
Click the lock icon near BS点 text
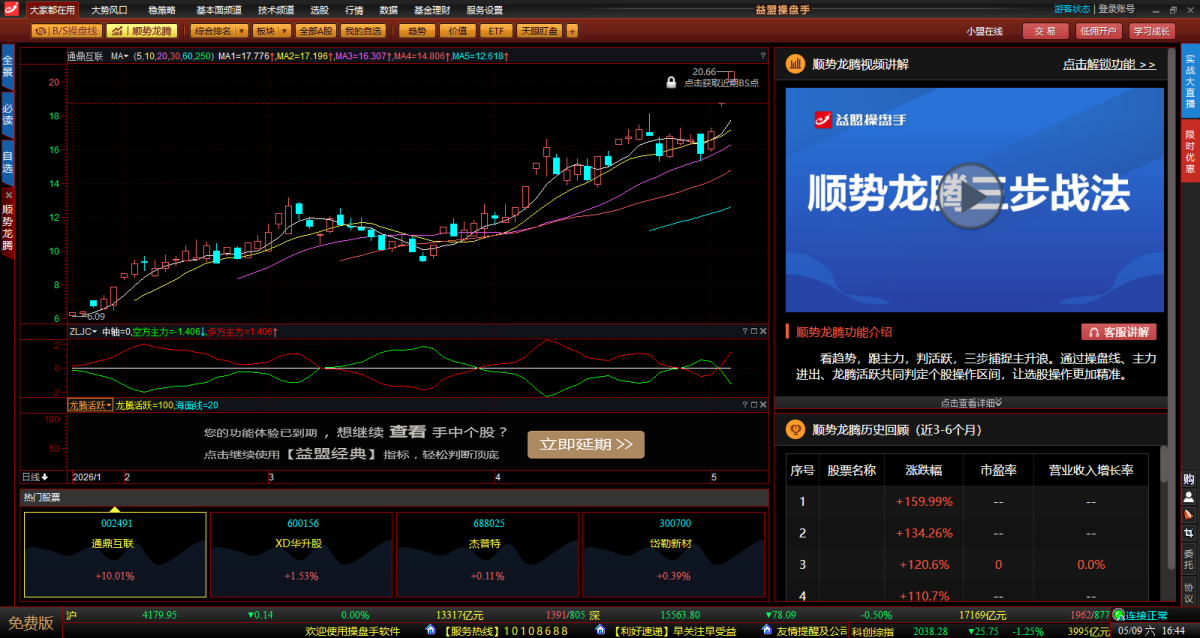[672, 83]
